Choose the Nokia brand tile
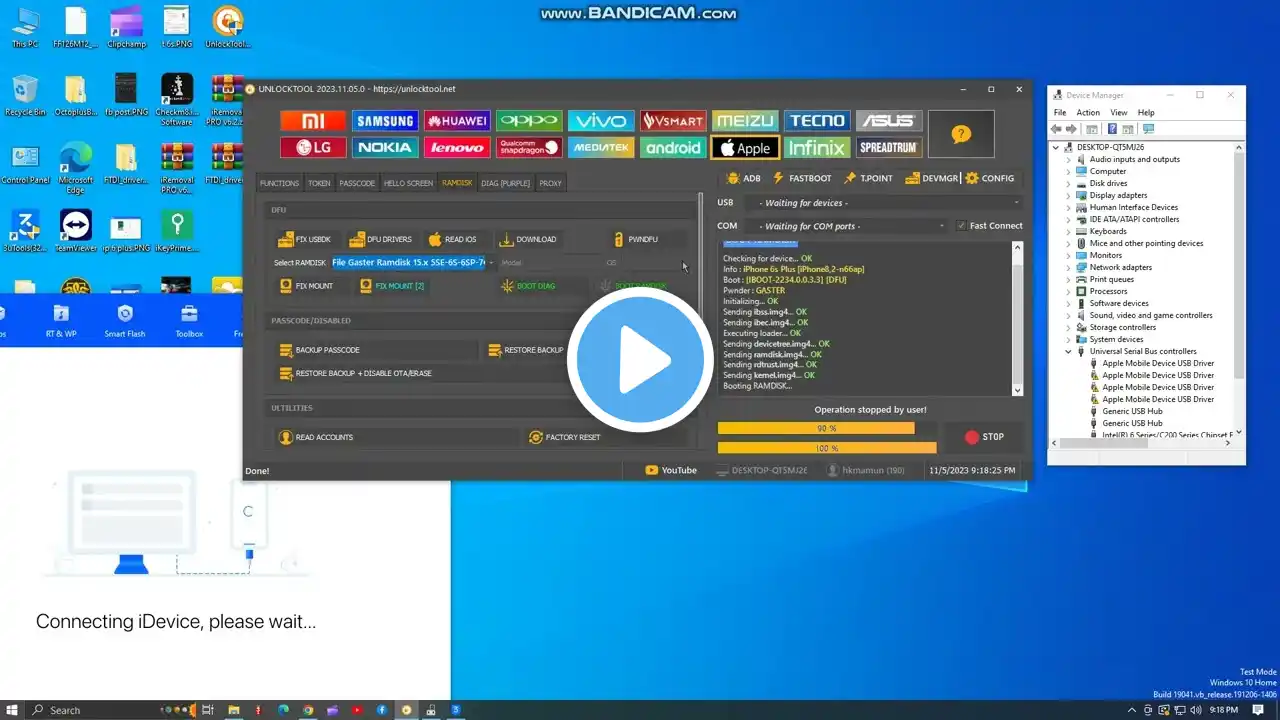This screenshot has height=720, width=1280. click(385, 148)
